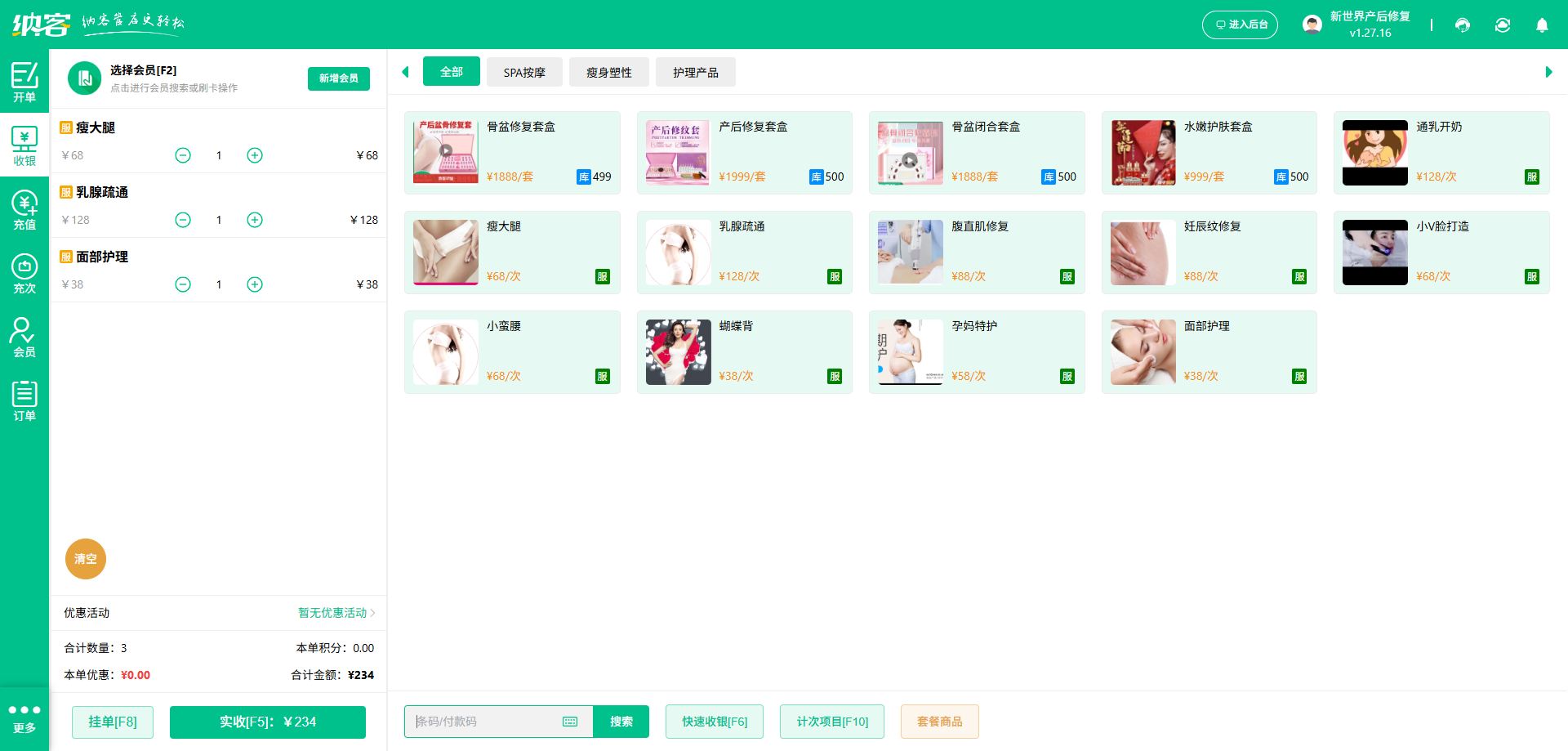Click the right category scroll arrow
The image size is (1568, 751).
(1549, 71)
